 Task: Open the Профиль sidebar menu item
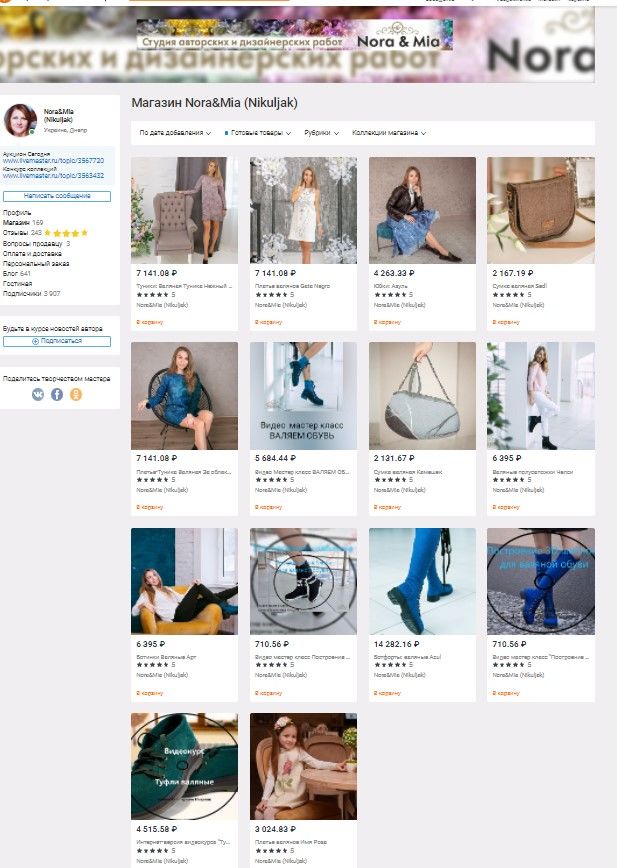[17, 213]
